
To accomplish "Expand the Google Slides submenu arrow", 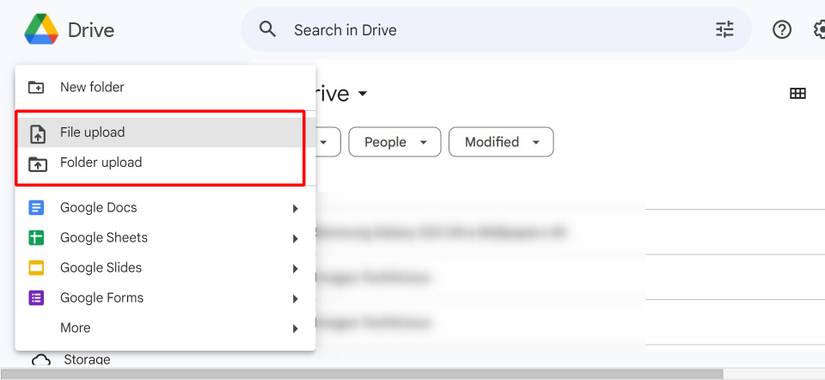I will click(295, 268).
